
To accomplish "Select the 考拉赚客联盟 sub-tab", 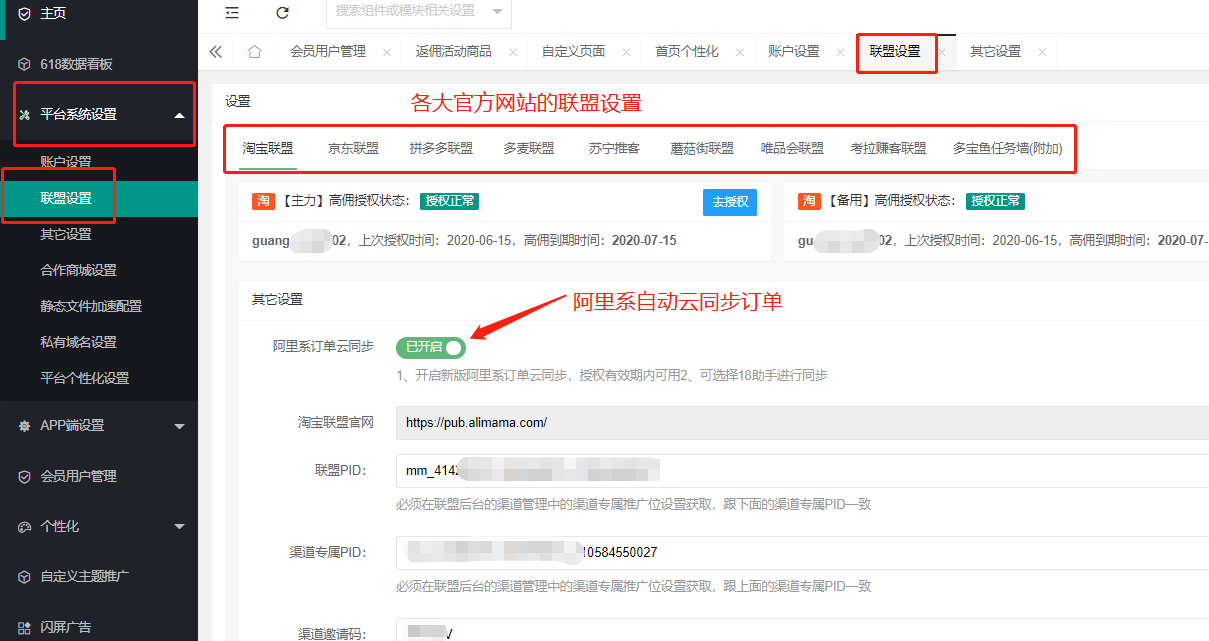I will pos(888,149).
